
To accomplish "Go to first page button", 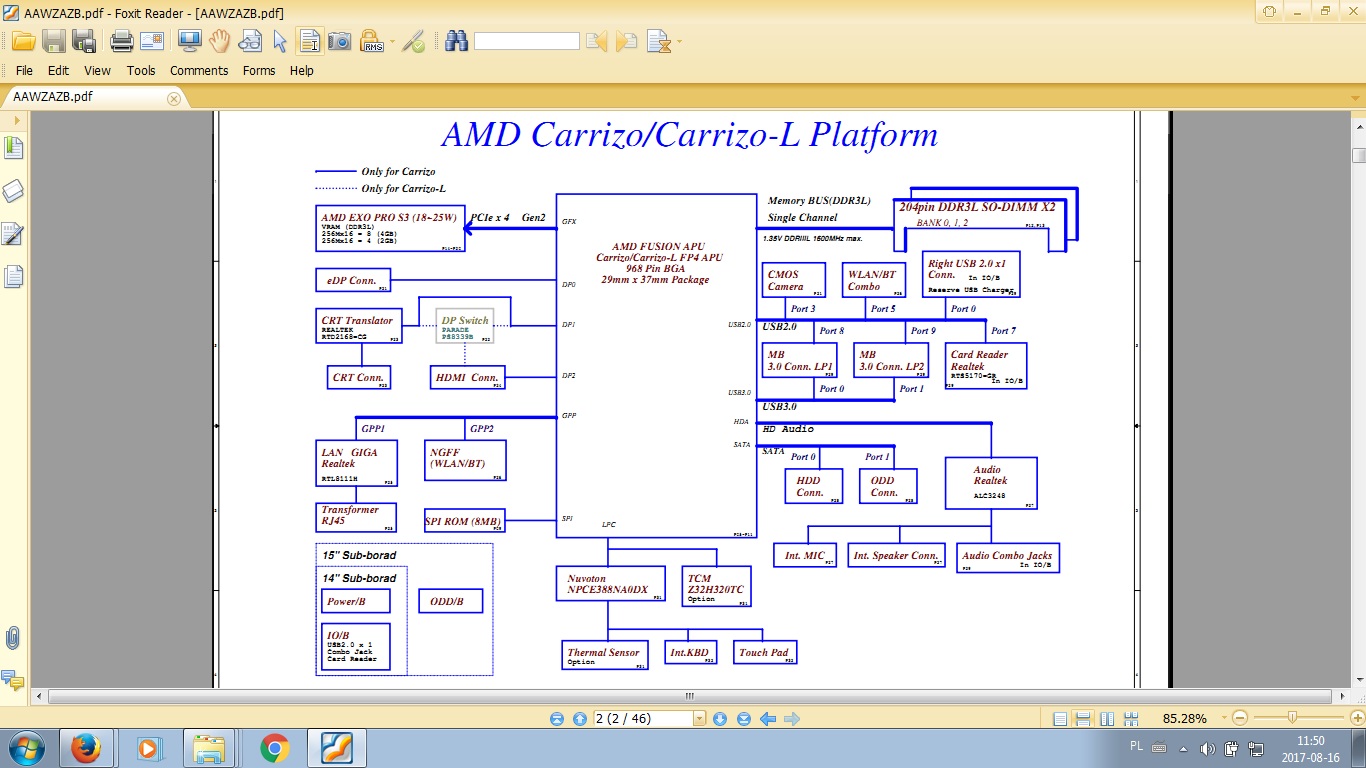I will coord(557,718).
